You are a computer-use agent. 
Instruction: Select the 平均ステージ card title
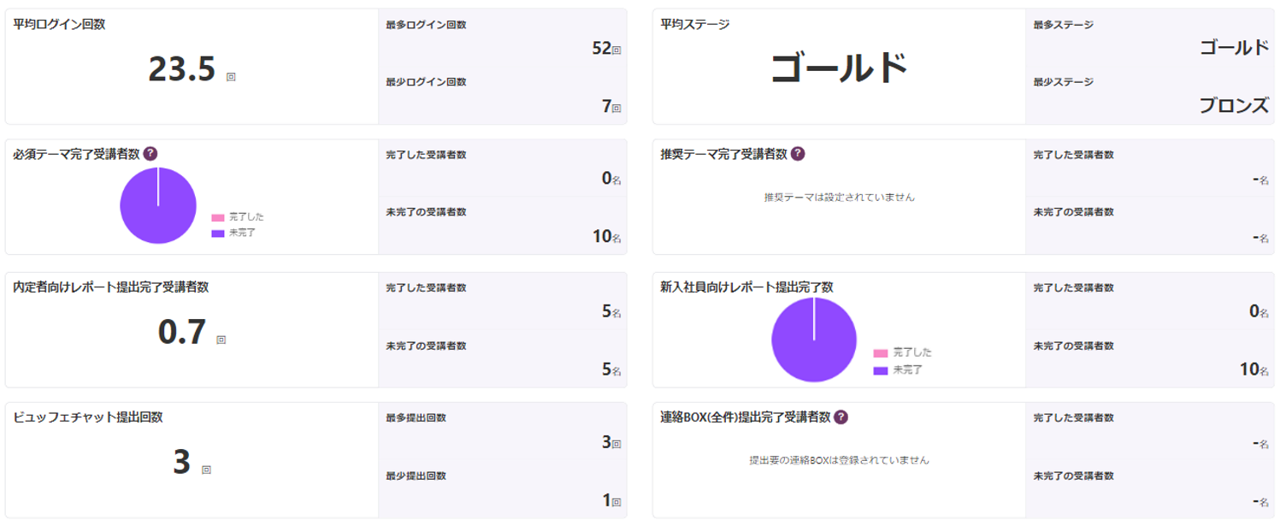pyautogui.click(x=695, y=24)
